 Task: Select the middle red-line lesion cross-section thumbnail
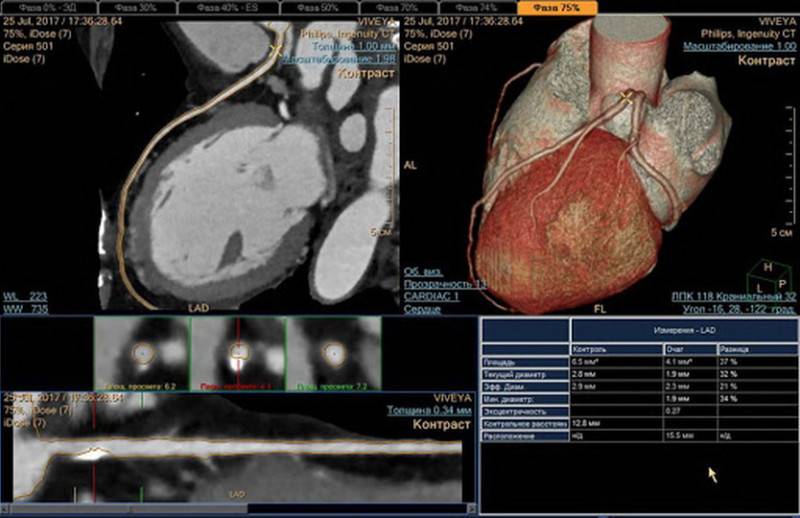click(x=238, y=354)
